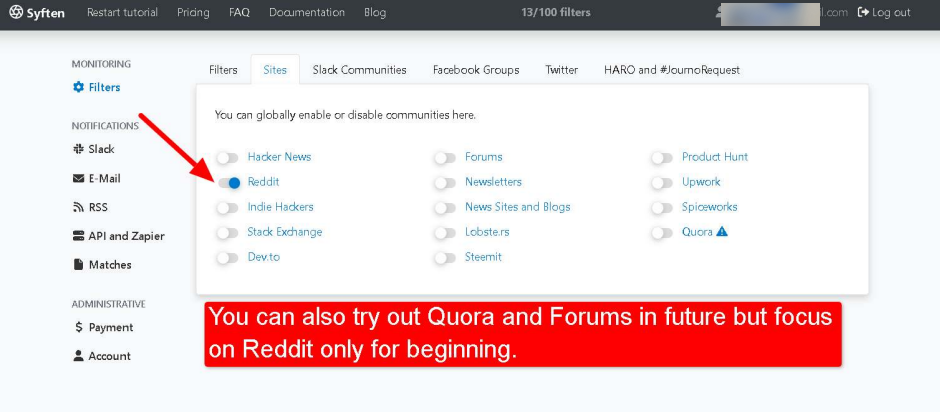Viewport: 940px width, 412px height.
Task: Enable the Product Hunt toggle
Action: tap(662, 158)
